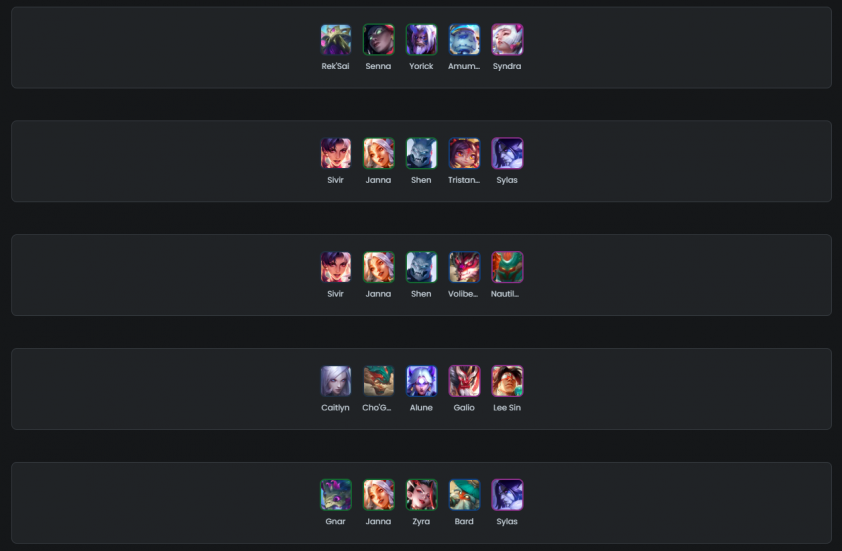Click Sivir icon in third team row
The height and width of the screenshot is (551, 842).
[x=336, y=267]
